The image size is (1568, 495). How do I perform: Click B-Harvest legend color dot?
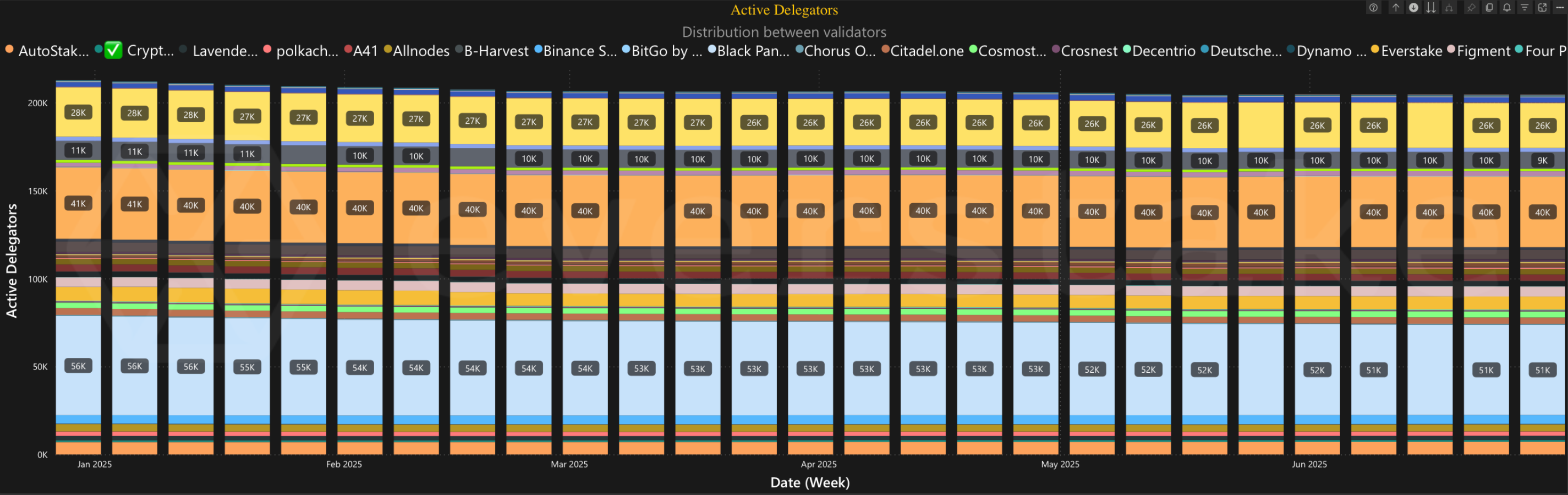pyautogui.click(x=459, y=50)
